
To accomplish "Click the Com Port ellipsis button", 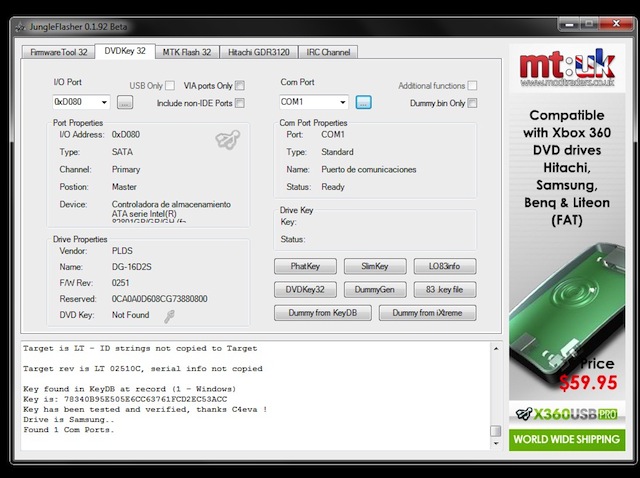I will pyautogui.click(x=363, y=102).
